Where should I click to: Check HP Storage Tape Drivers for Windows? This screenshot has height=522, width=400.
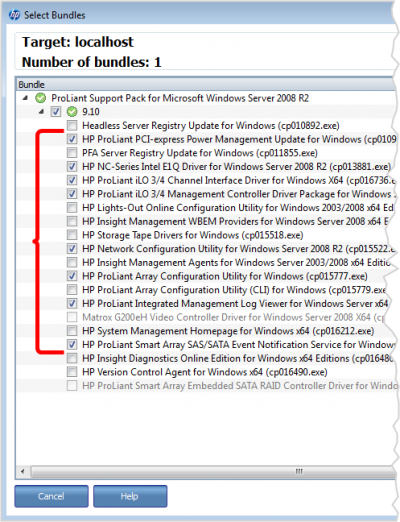72,235
